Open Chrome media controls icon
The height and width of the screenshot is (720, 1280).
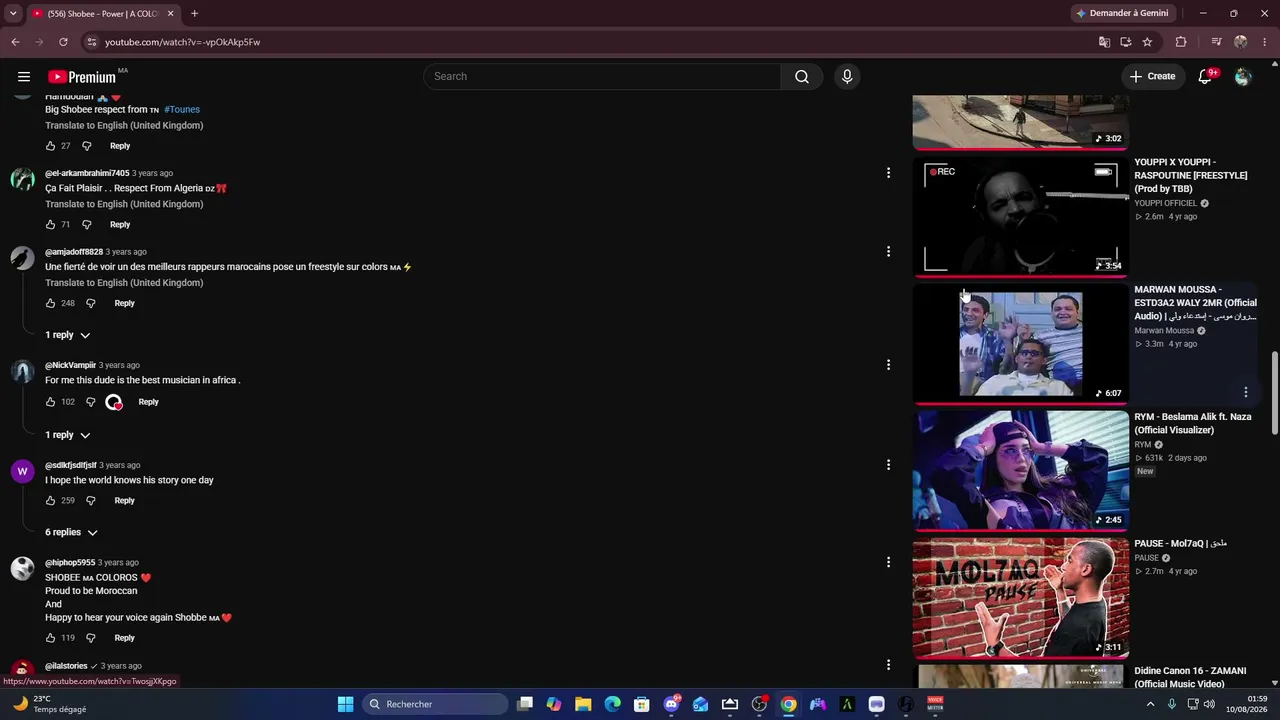pyautogui.click(x=1216, y=42)
